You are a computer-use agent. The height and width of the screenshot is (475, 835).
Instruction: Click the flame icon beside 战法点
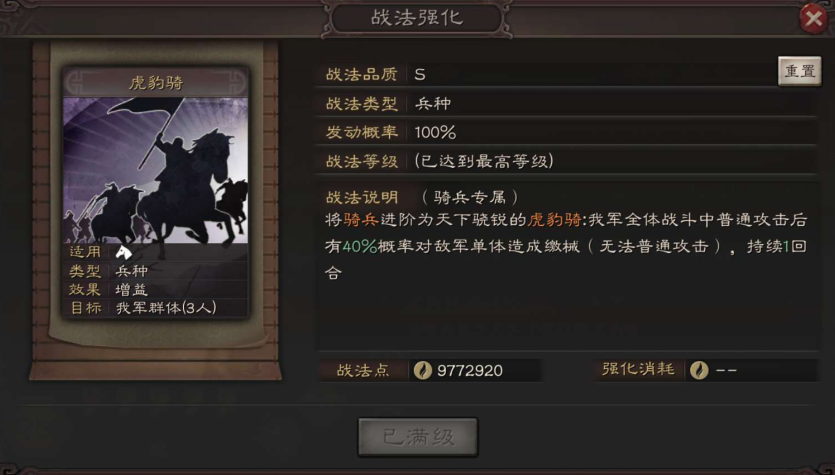point(423,370)
